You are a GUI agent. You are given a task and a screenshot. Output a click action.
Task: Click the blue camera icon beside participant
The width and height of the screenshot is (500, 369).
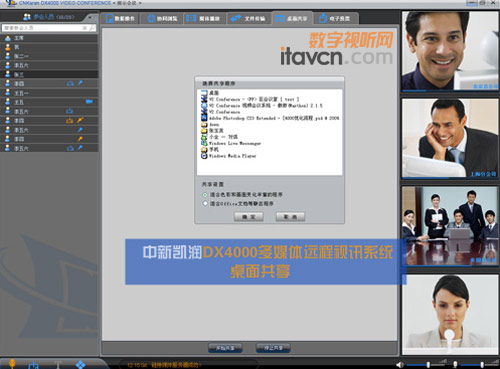[89, 101]
